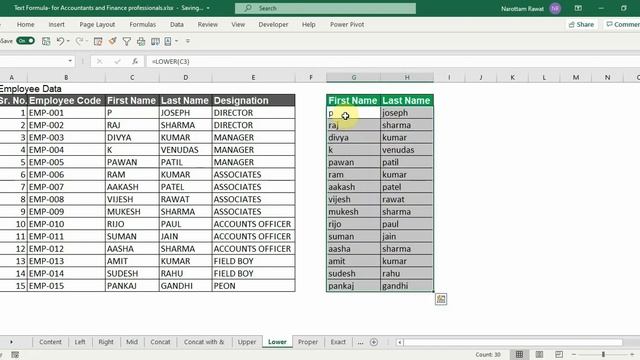Click the page icon before the toolbar arrow

point(168,41)
